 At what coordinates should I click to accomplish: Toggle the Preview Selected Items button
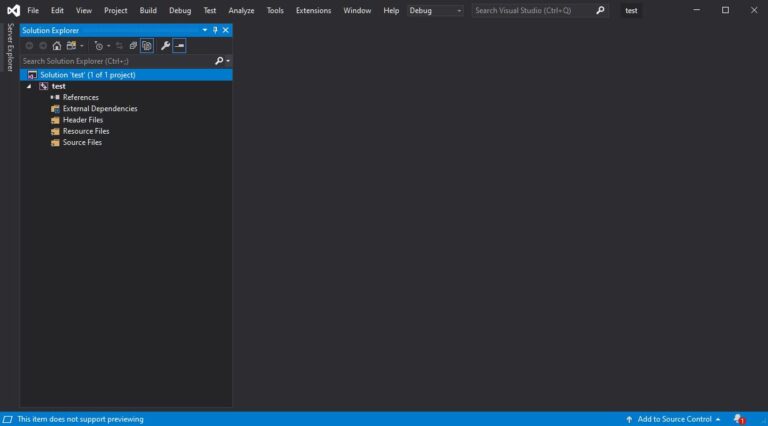179,46
